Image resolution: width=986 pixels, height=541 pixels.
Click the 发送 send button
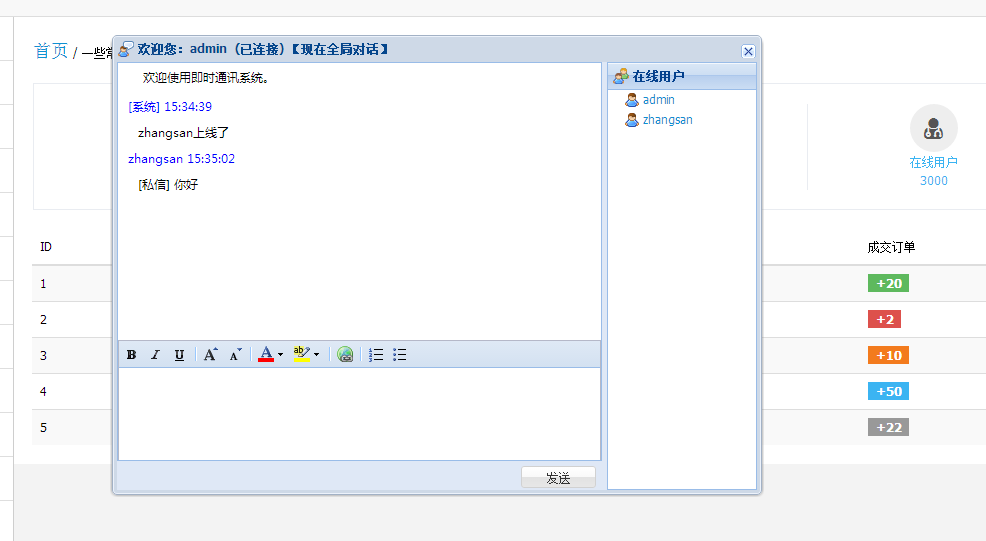(558, 477)
